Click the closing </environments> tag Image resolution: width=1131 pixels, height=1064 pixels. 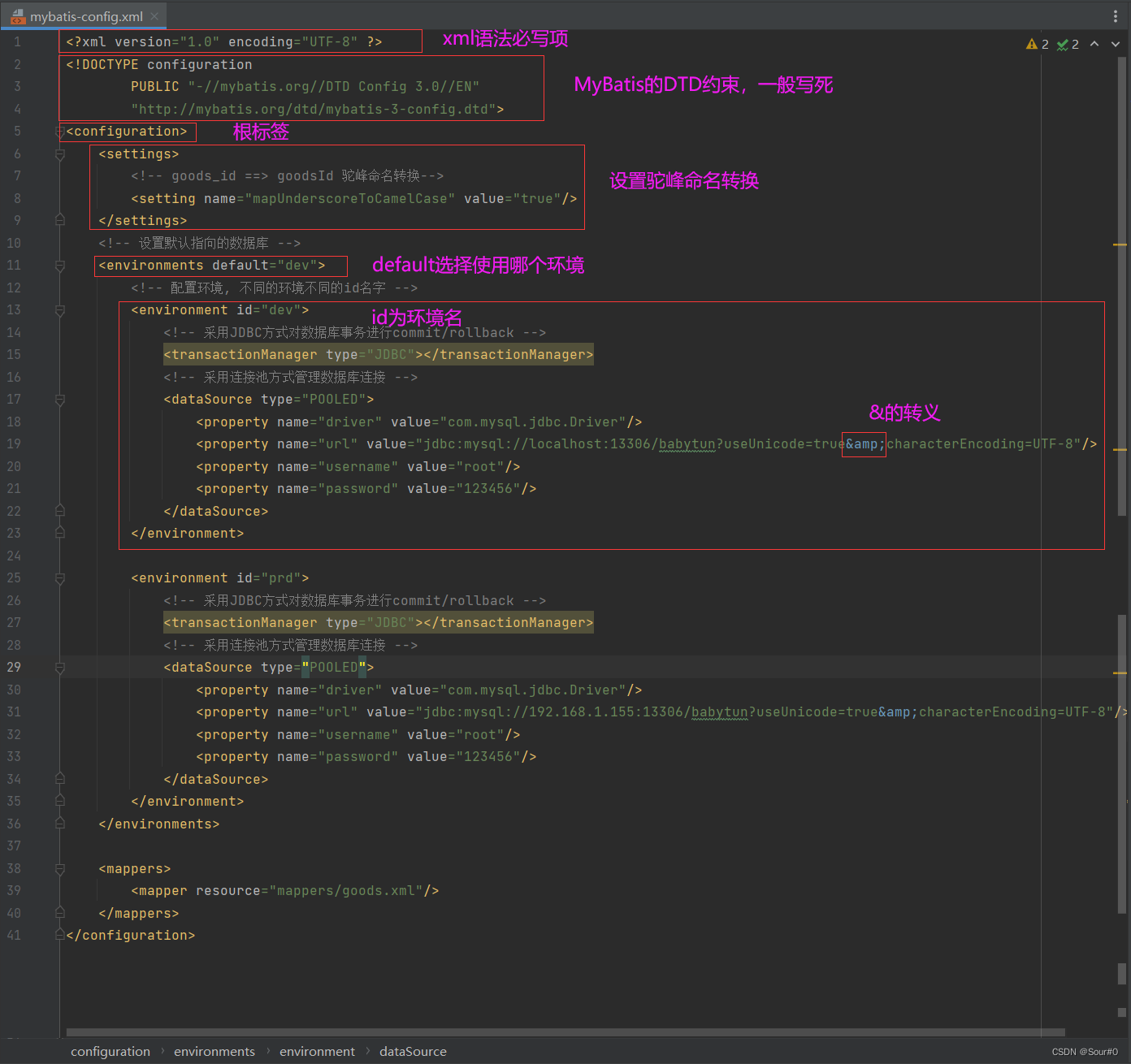tap(159, 824)
